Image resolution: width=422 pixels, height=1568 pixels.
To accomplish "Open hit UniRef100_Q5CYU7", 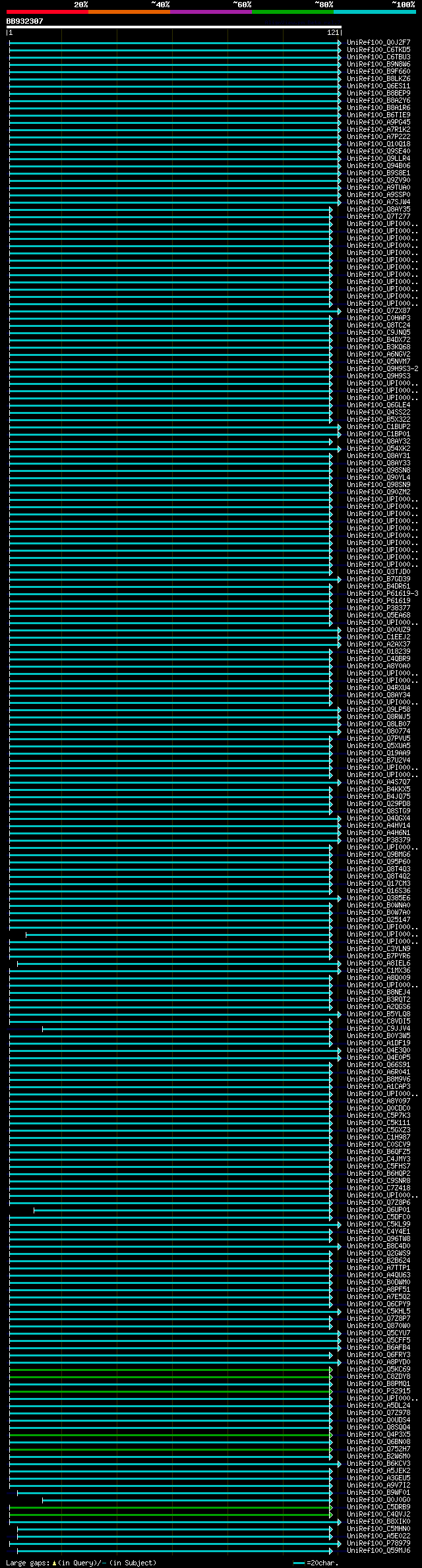I will (378, 1333).
